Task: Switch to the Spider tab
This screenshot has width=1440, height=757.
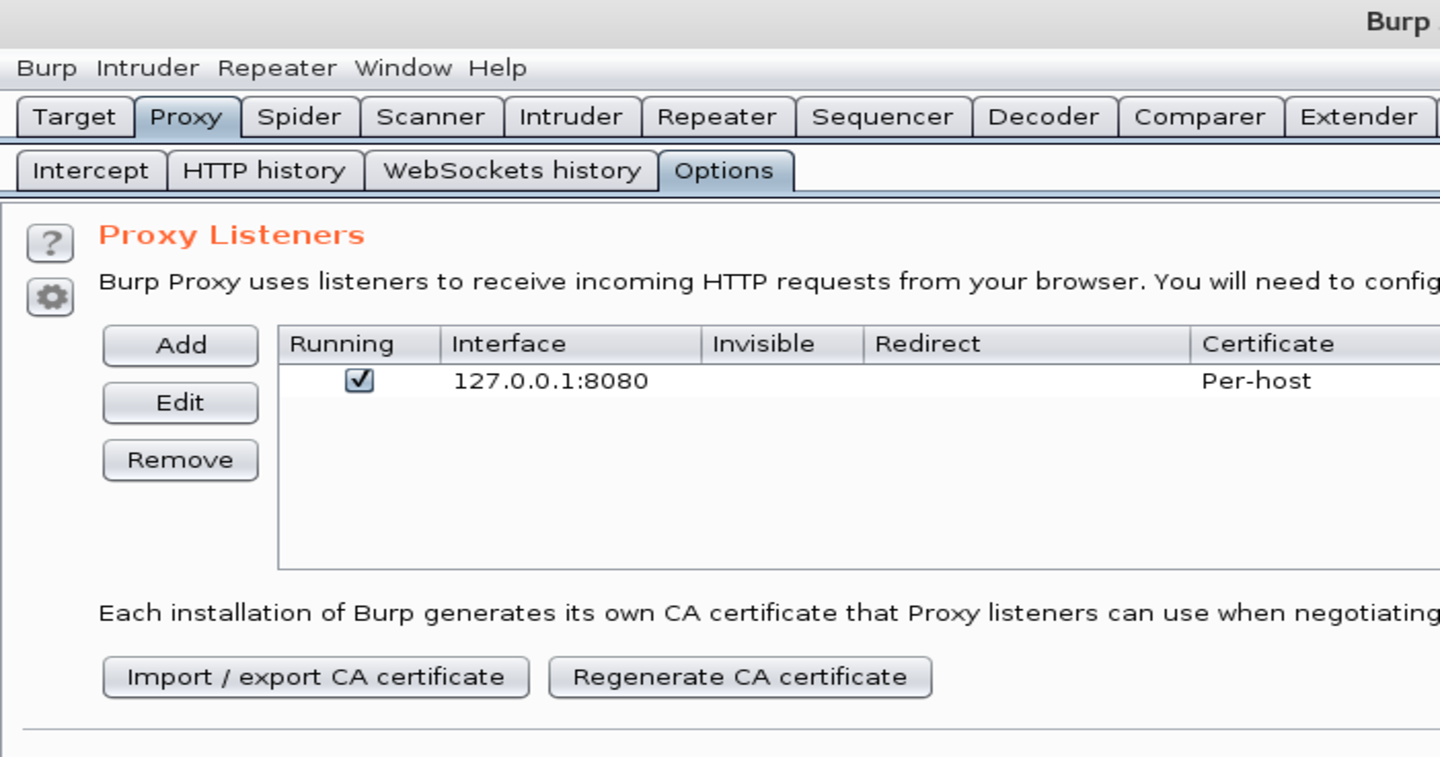Action: coord(299,117)
